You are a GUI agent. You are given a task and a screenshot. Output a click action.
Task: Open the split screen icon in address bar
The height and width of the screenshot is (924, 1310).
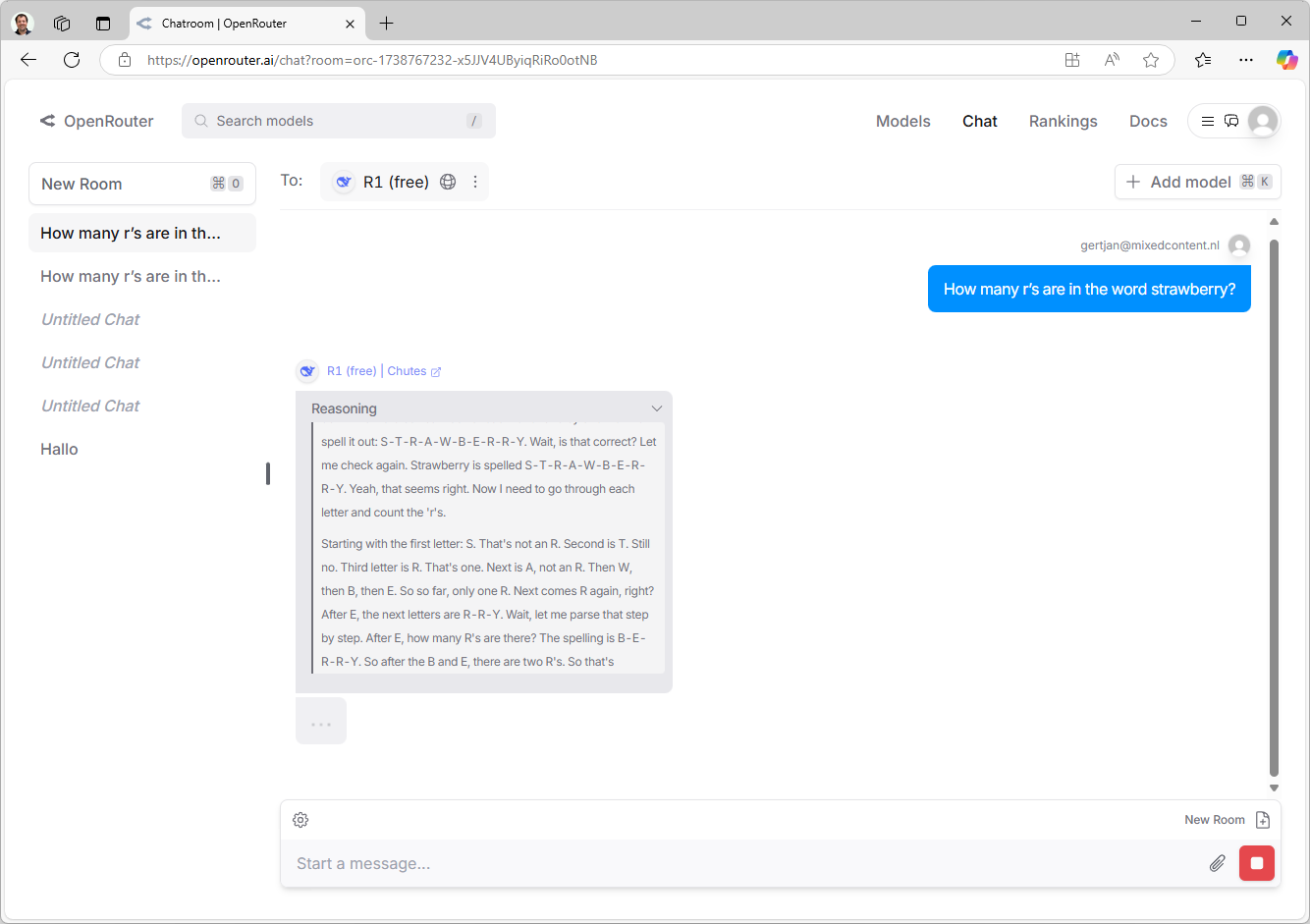(1072, 60)
